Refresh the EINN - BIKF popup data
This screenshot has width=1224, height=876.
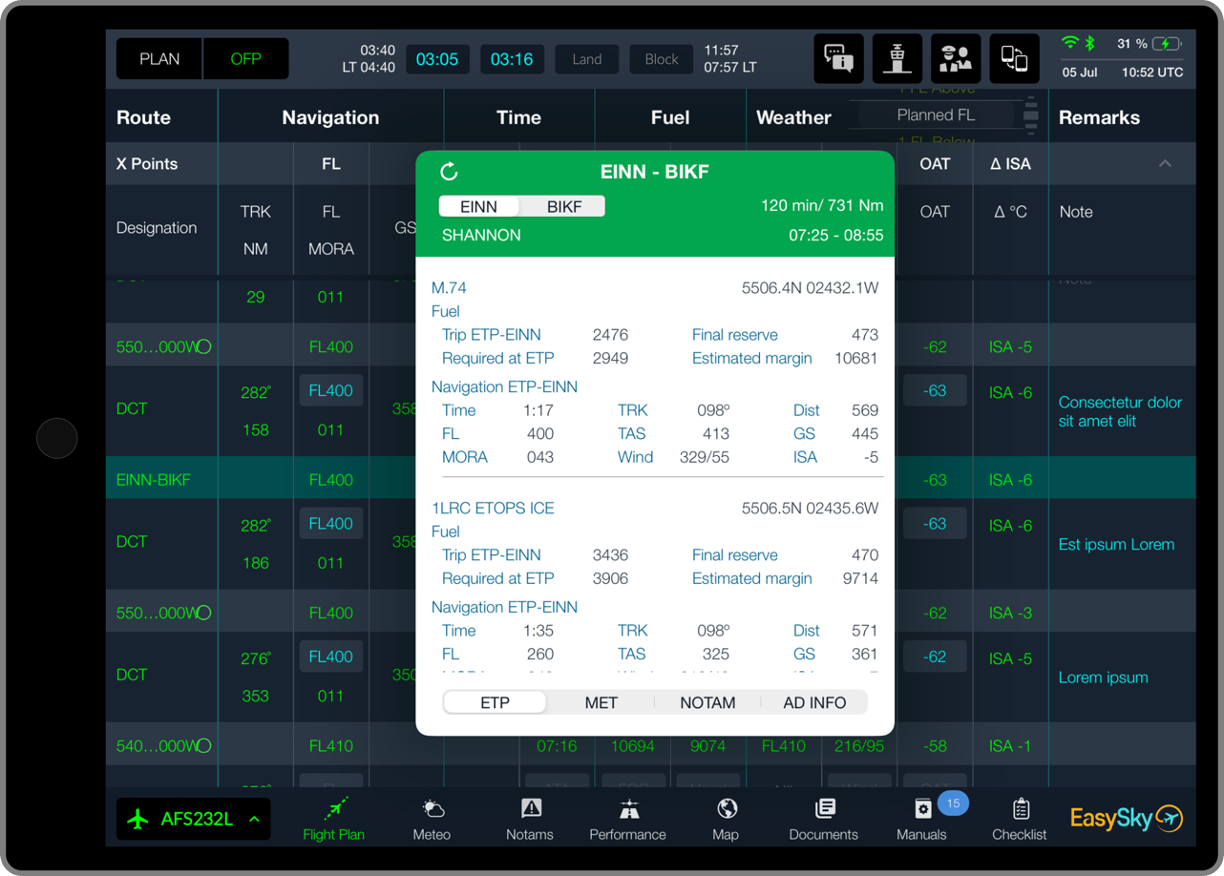point(449,171)
